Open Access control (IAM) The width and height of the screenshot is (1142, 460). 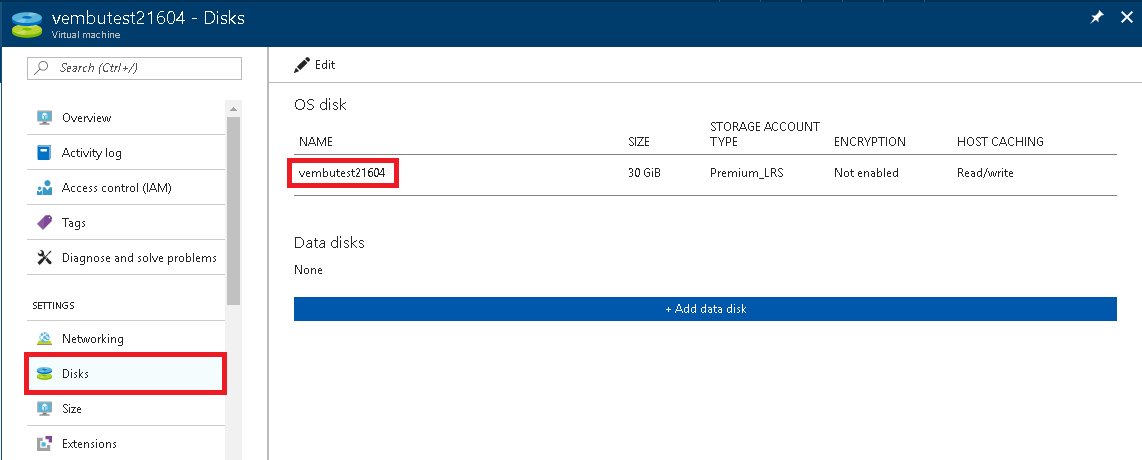coord(126,188)
